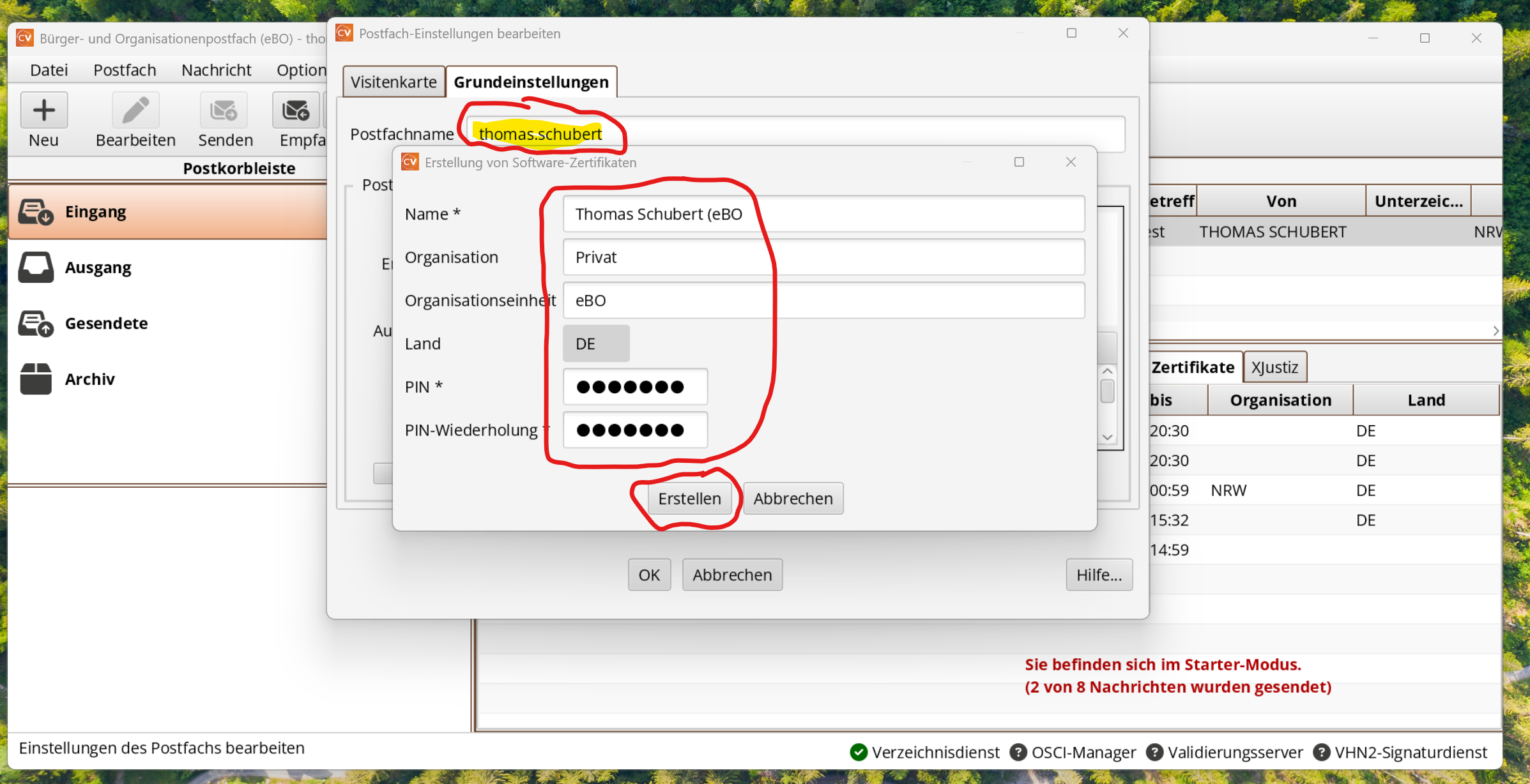The image size is (1530, 784).
Task: Click the PIN password field
Action: pyautogui.click(x=635, y=387)
